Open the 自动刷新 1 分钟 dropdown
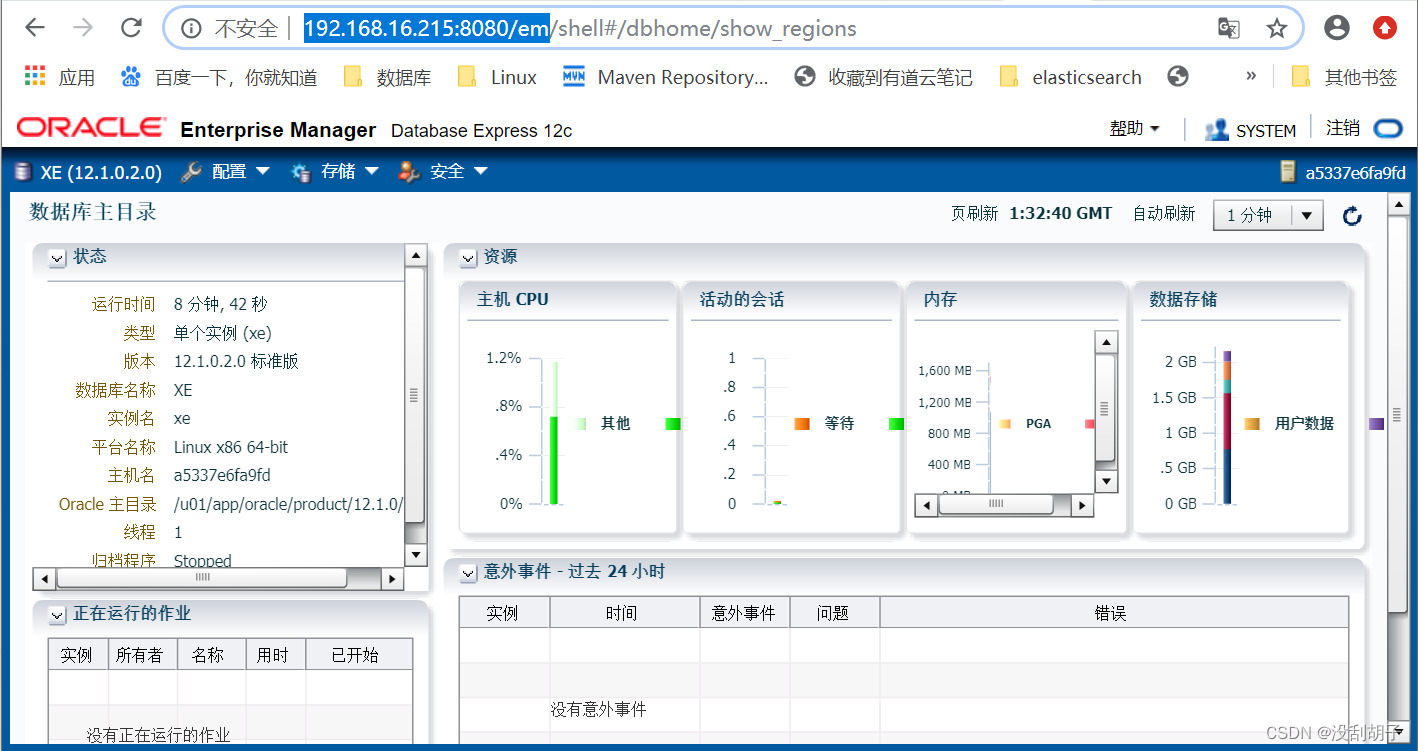The height and width of the screenshot is (751, 1418). pyautogui.click(x=1268, y=215)
